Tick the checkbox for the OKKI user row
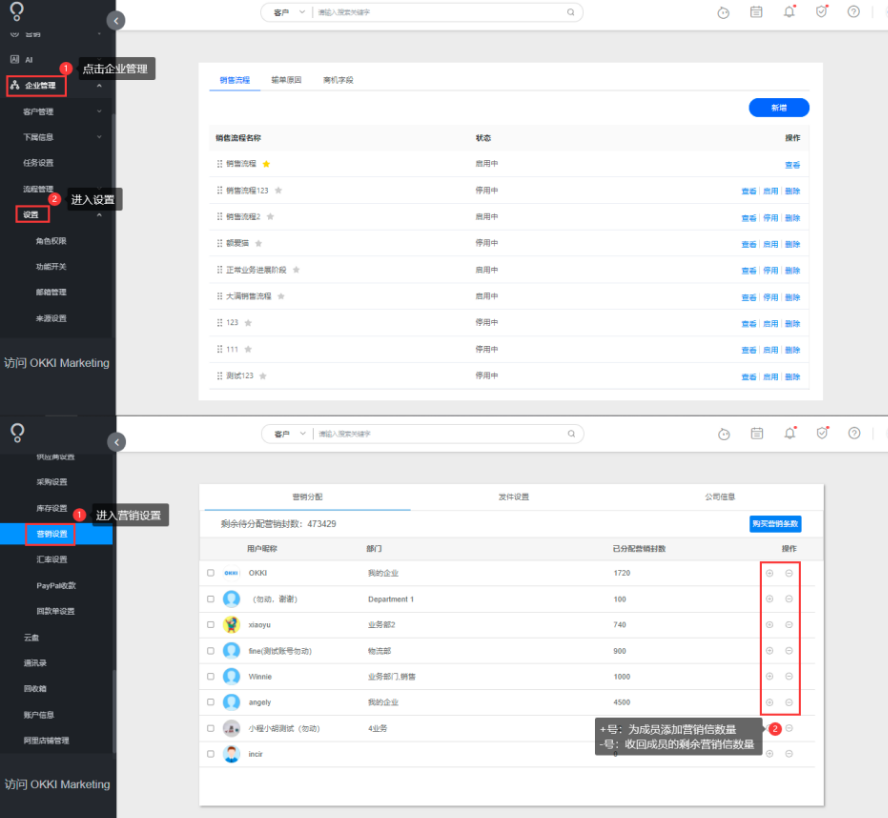 211,573
